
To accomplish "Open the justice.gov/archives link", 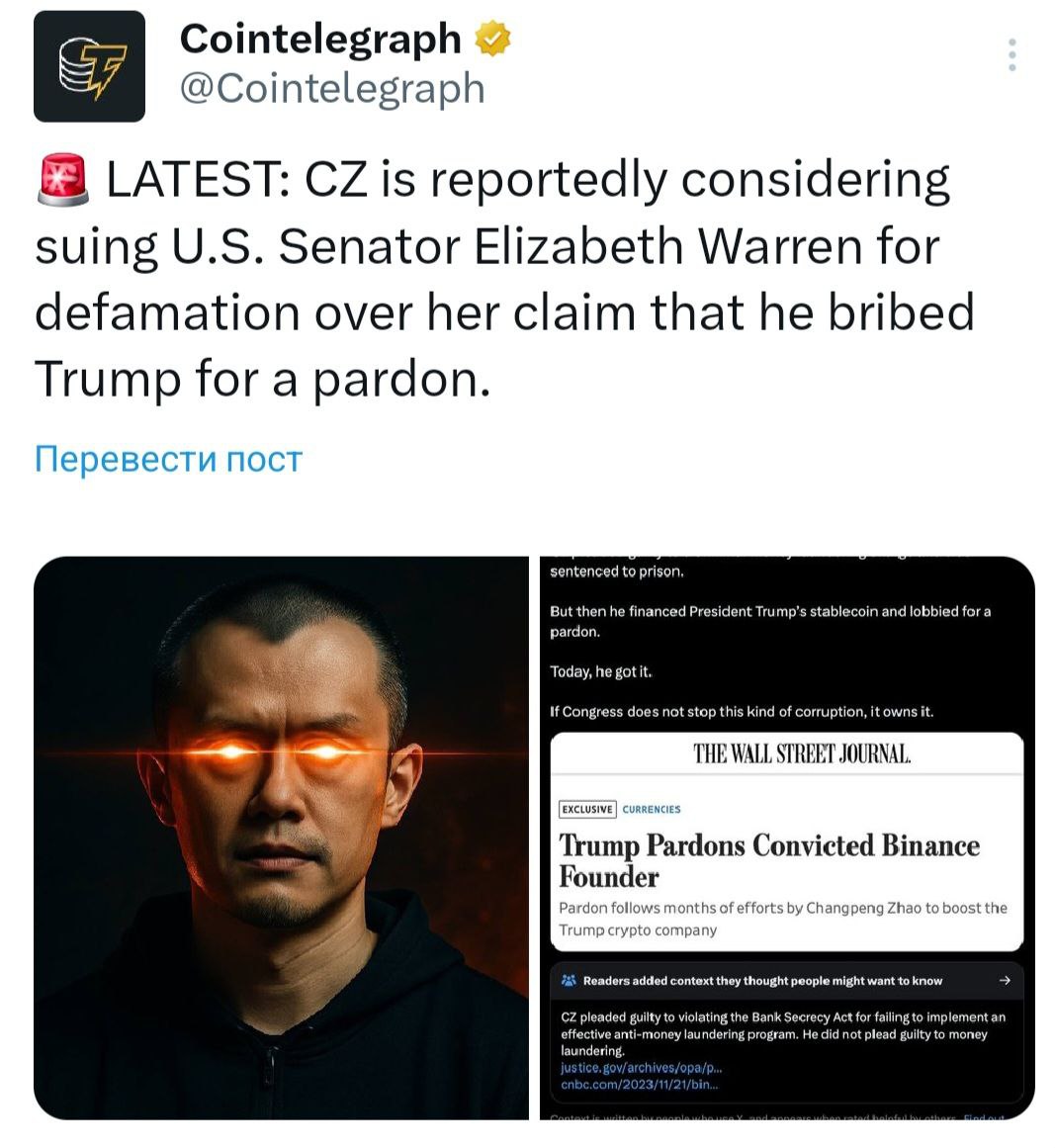I will (642, 1068).
